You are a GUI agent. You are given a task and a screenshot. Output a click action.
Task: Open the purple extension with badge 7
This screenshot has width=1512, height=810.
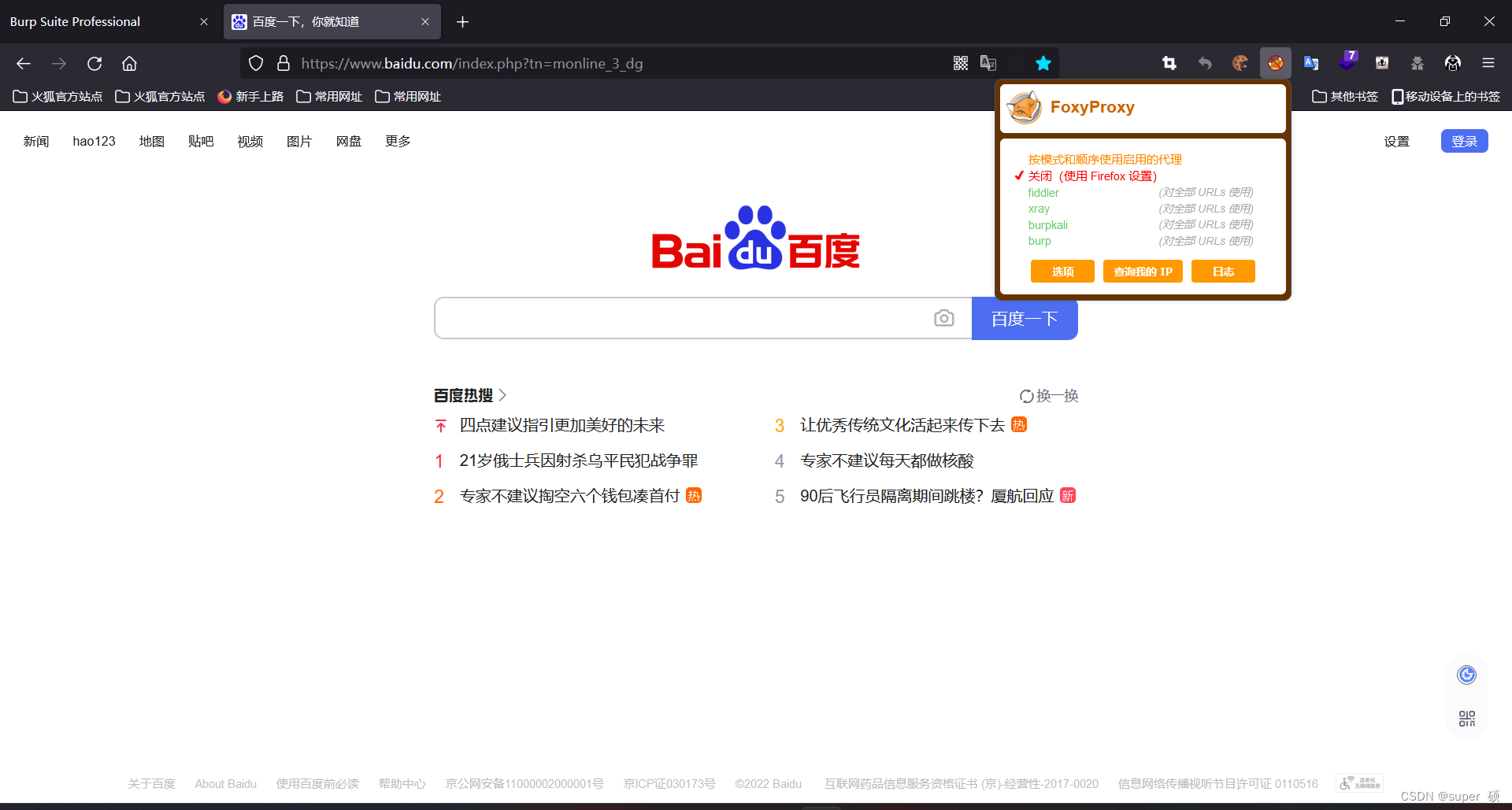click(1347, 62)
